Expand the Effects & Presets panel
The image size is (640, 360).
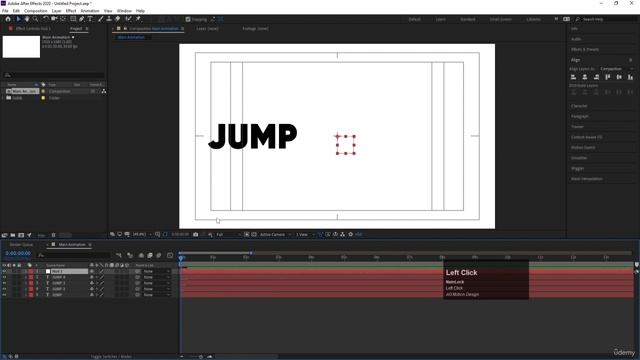(x=585, y=49)
